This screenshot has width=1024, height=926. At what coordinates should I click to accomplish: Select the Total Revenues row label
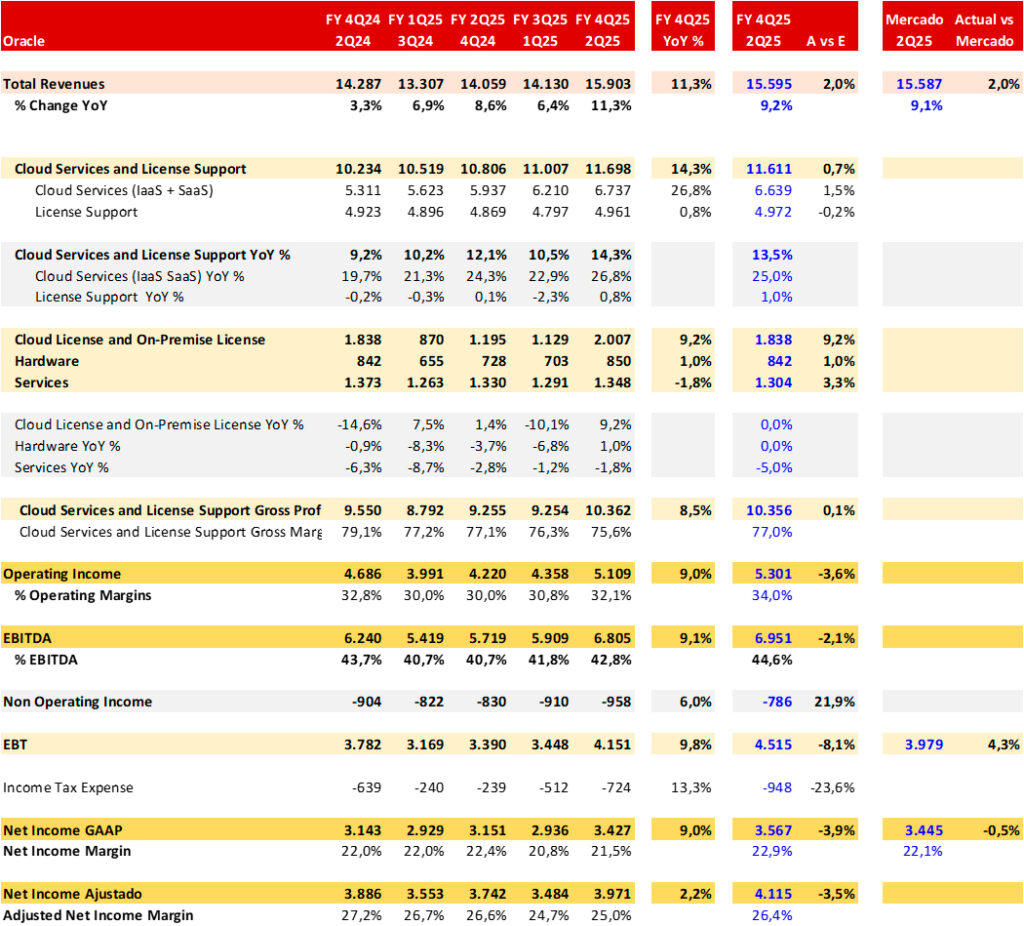point(54,84)
